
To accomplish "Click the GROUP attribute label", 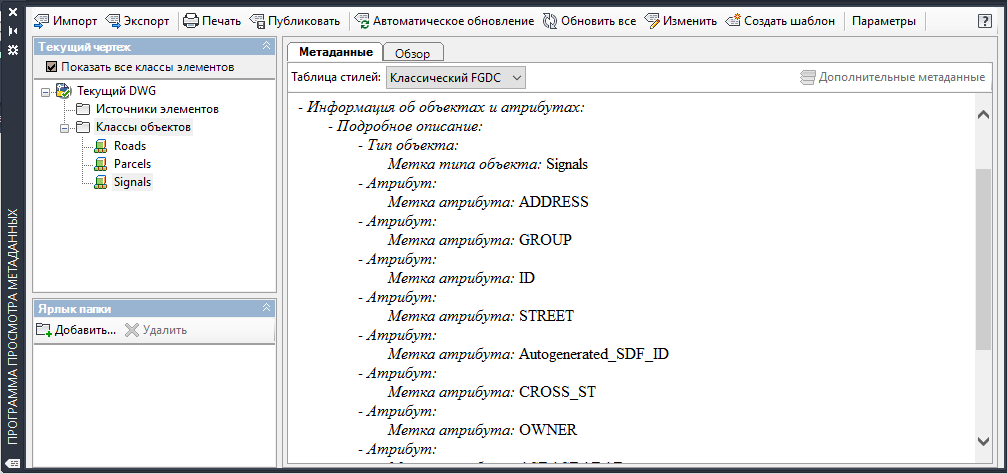I will [x=545, y=240].
